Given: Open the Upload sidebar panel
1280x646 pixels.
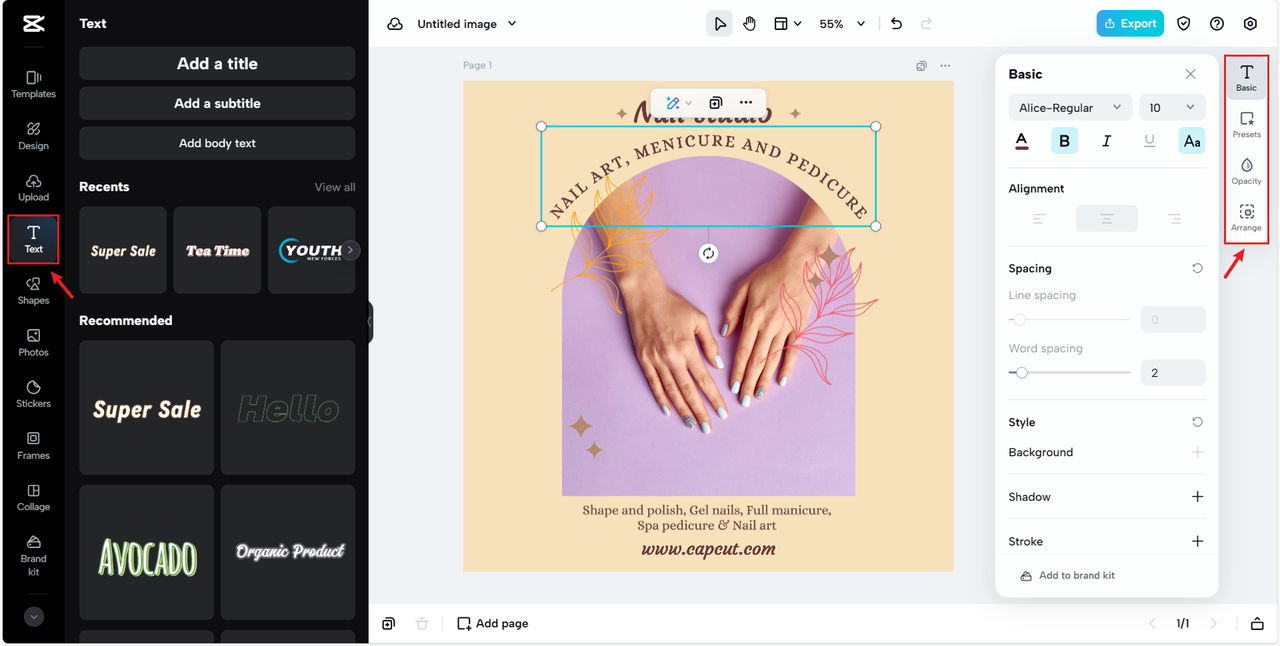Looking at the screenshot, I should tap(33, 188).
